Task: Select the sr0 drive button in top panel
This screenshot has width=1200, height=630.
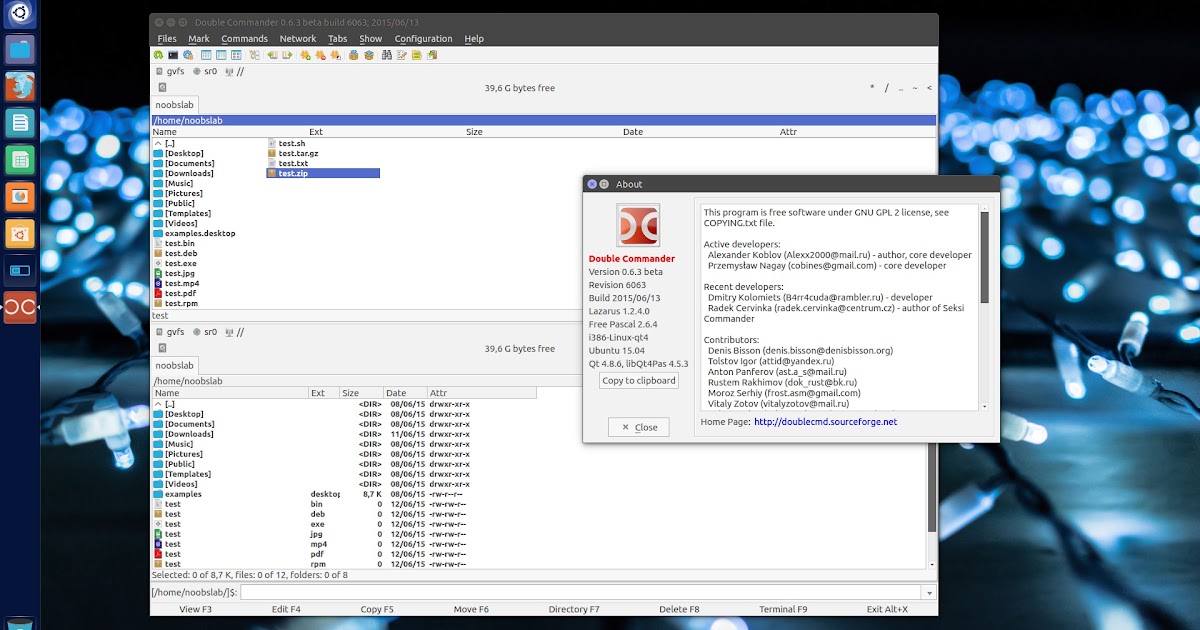Action: (205, 71)
